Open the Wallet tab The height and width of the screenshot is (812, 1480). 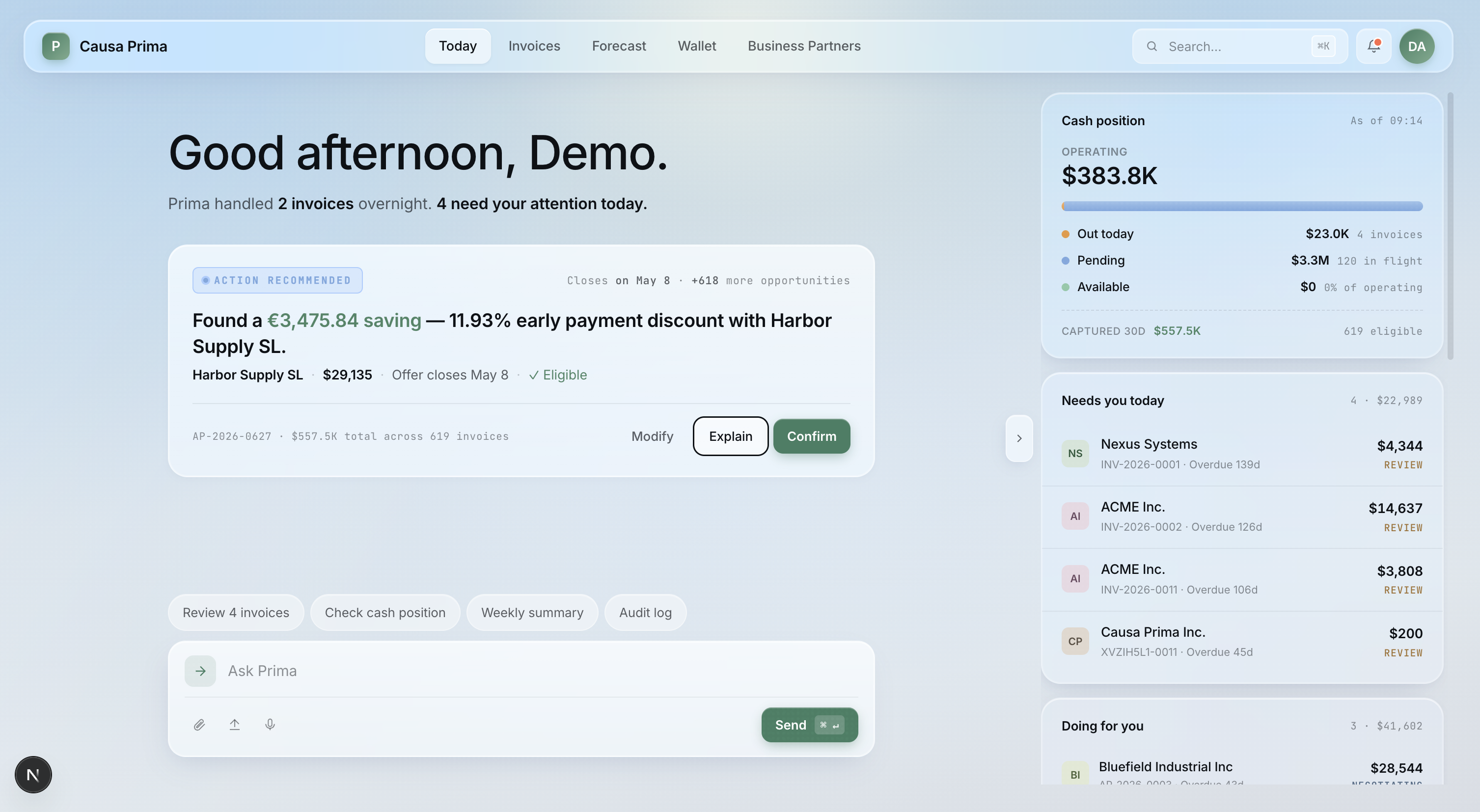point(697,46)
